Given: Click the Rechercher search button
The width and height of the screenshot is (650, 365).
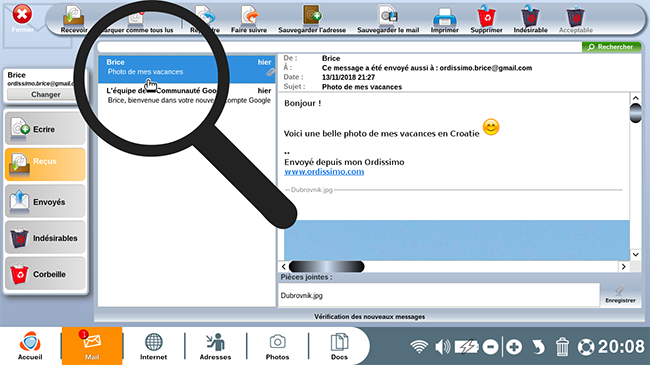Looking at the screenshot, I should click(x=611, y=47).
